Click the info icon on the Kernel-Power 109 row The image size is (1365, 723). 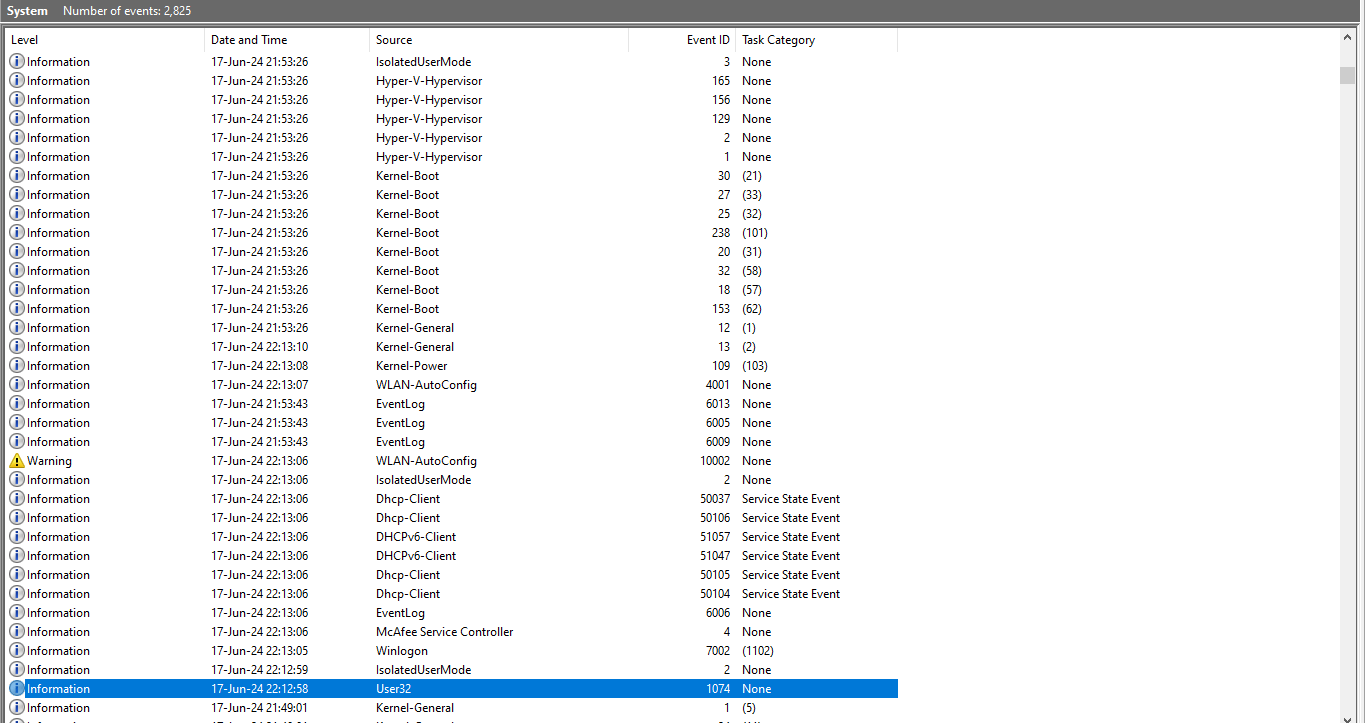[16, 366]
